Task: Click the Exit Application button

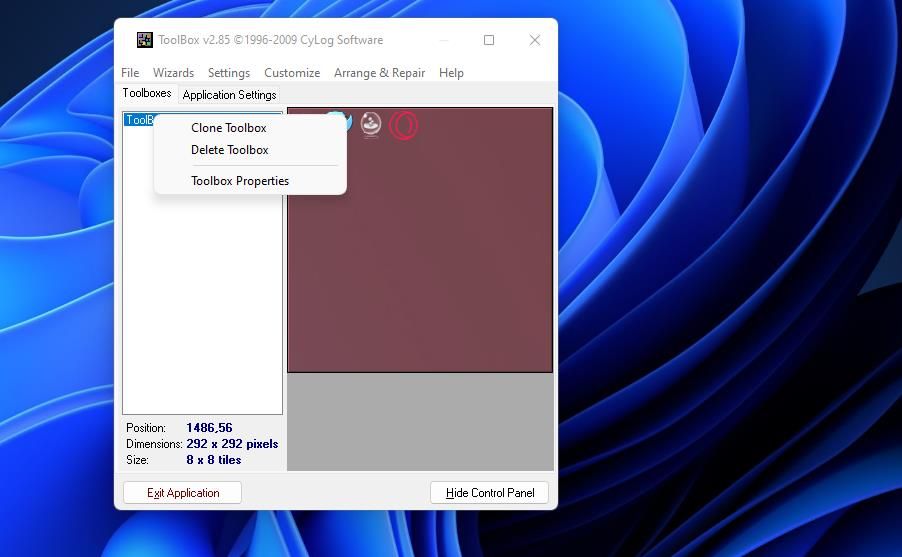Action: tap(182, 493)
